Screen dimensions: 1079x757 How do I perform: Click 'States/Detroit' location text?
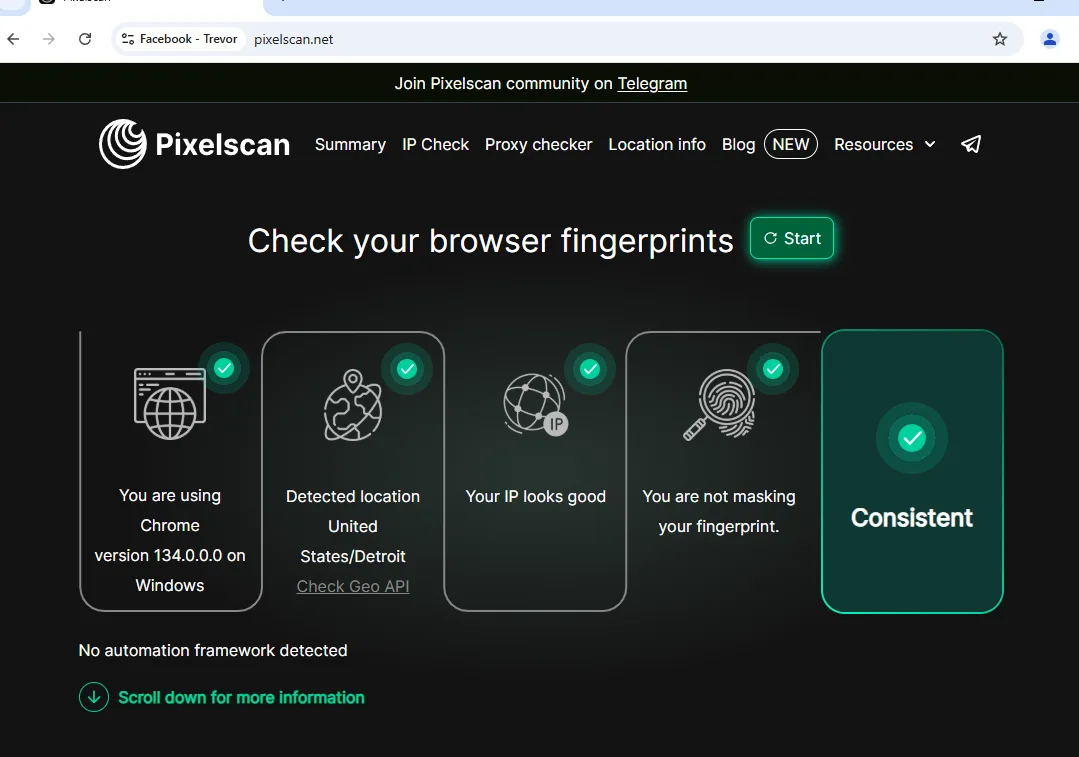353,556
